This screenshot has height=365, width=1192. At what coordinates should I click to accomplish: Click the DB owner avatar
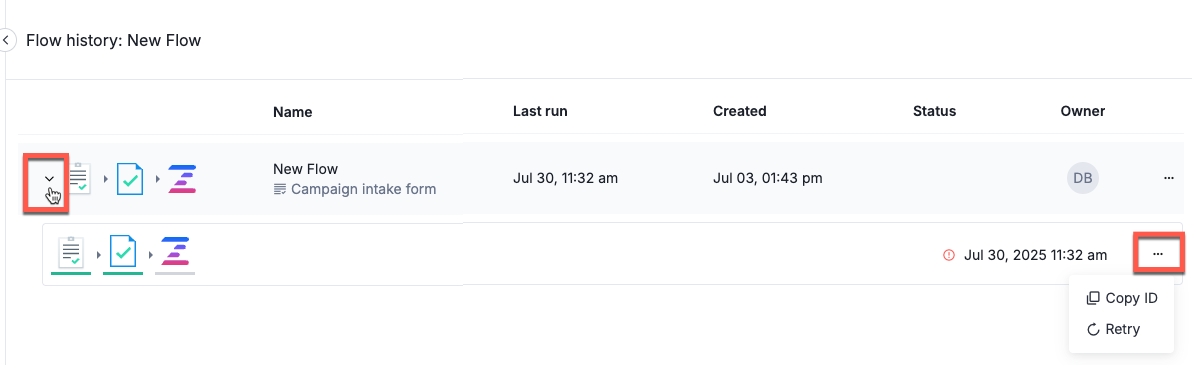(1083, 178)
